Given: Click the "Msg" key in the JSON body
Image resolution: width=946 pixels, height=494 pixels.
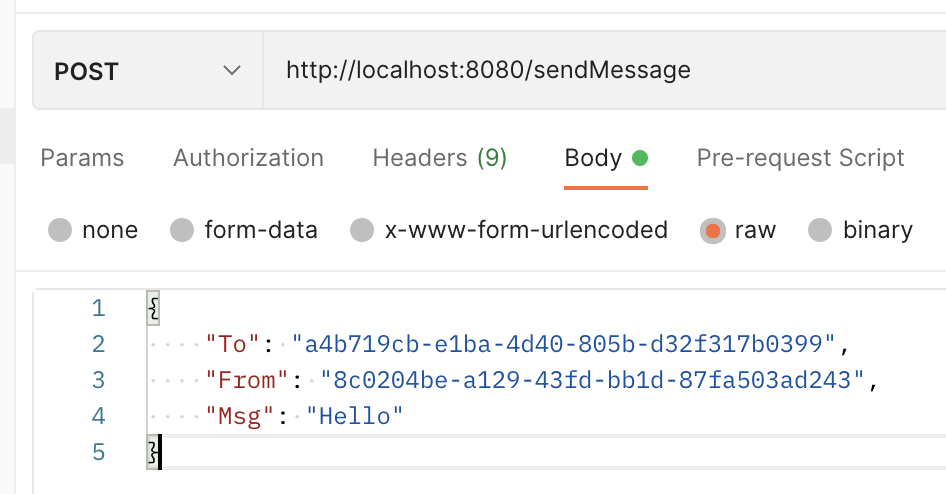Looking at the screenshot, I should [x=239, y=417].
